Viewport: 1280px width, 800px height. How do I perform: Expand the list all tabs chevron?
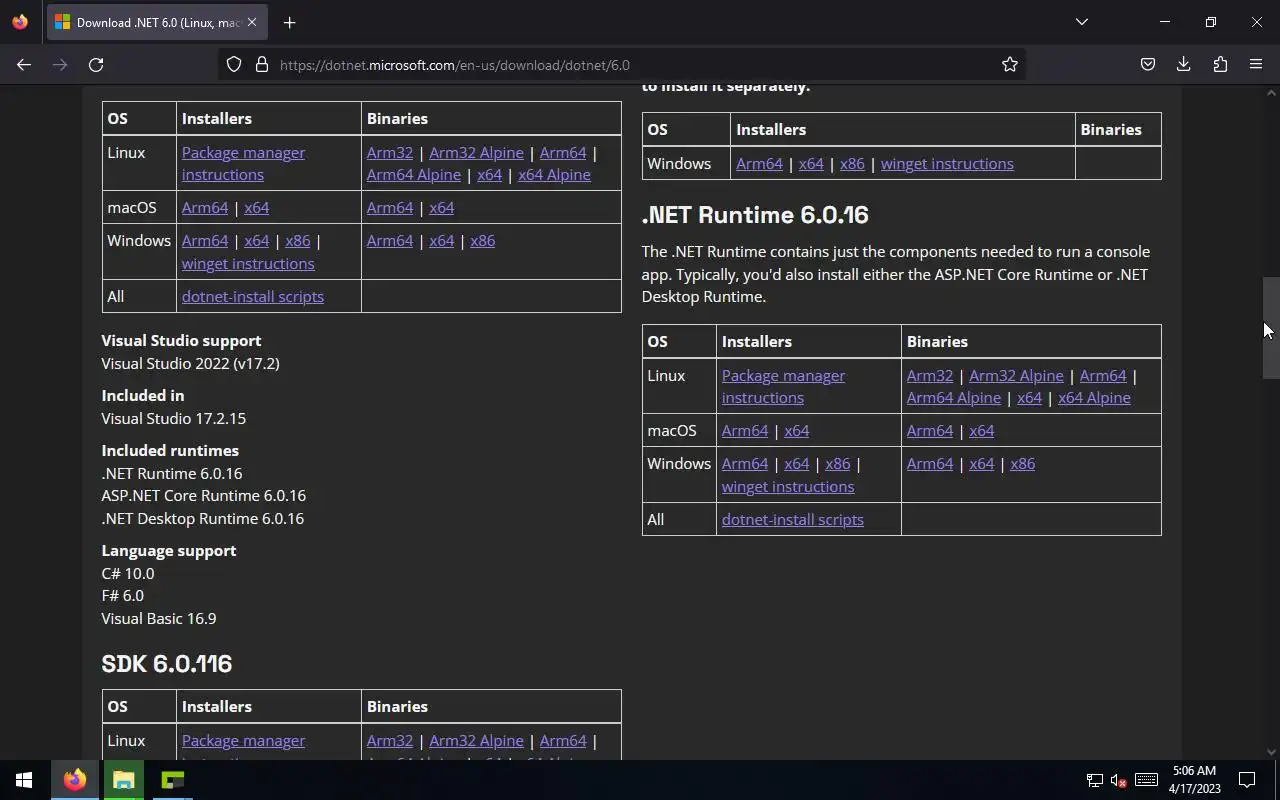pyautogui.click(x=1081, y=22)
